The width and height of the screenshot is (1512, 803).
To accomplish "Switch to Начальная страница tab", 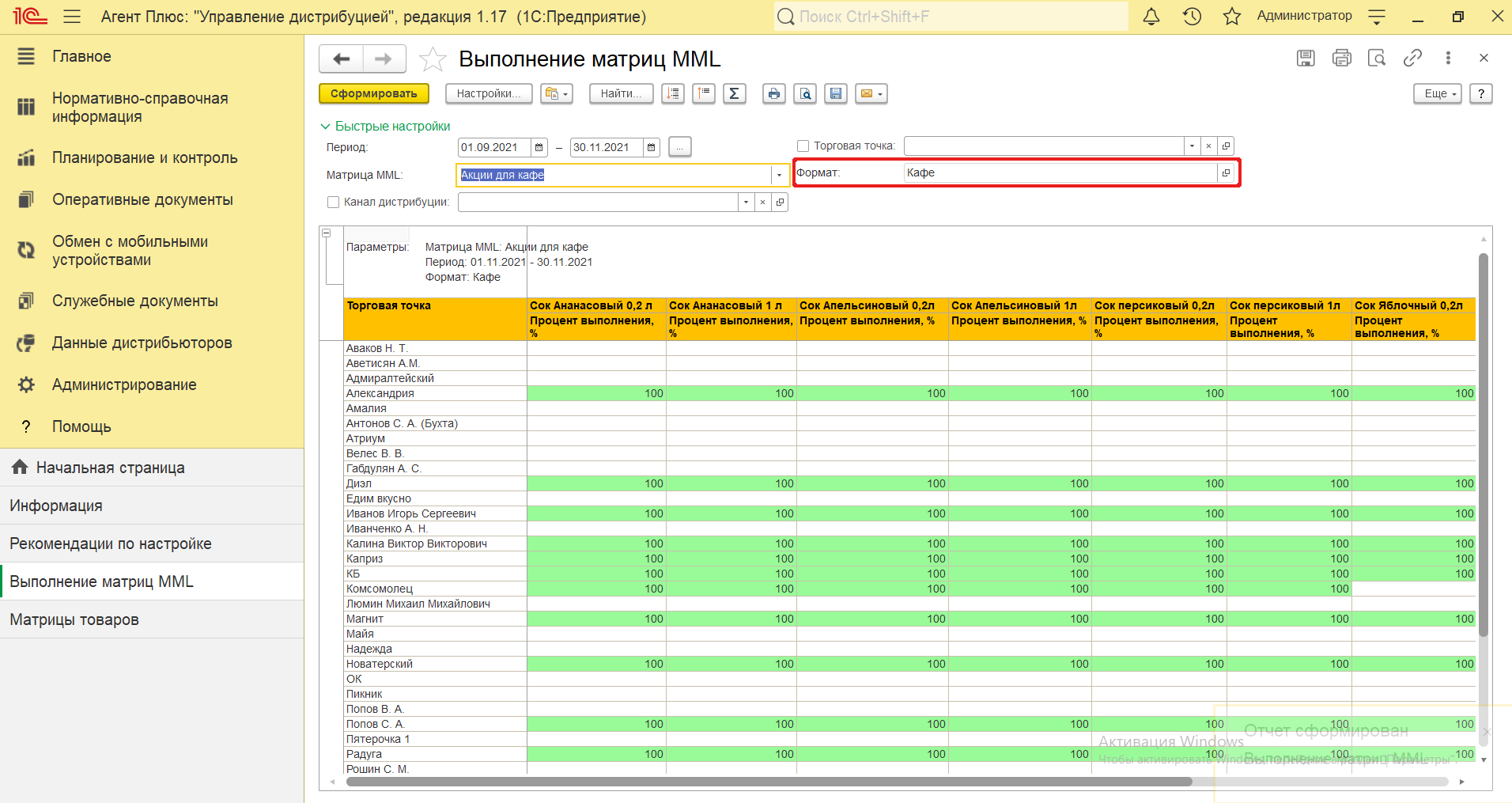I will (x=152, y=468).
